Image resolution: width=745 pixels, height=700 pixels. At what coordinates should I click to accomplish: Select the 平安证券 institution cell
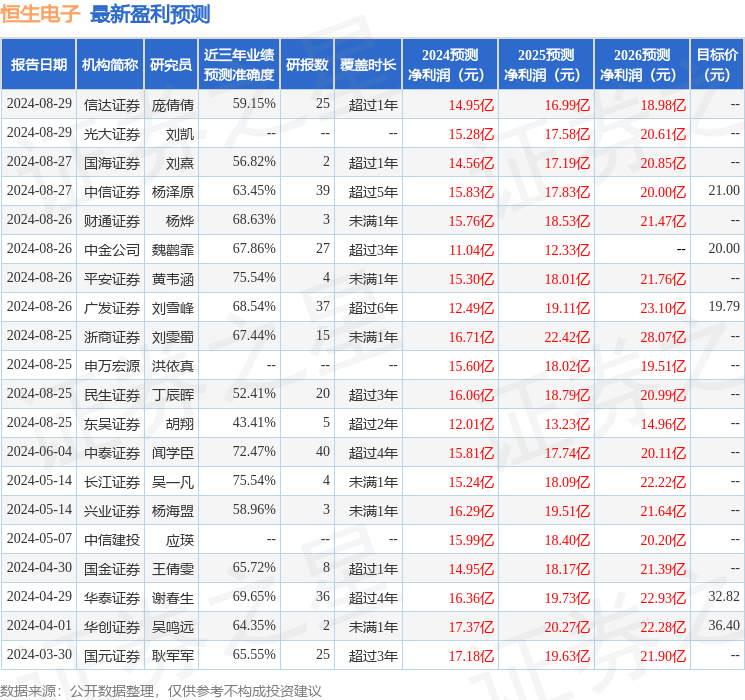pos(112,279)
